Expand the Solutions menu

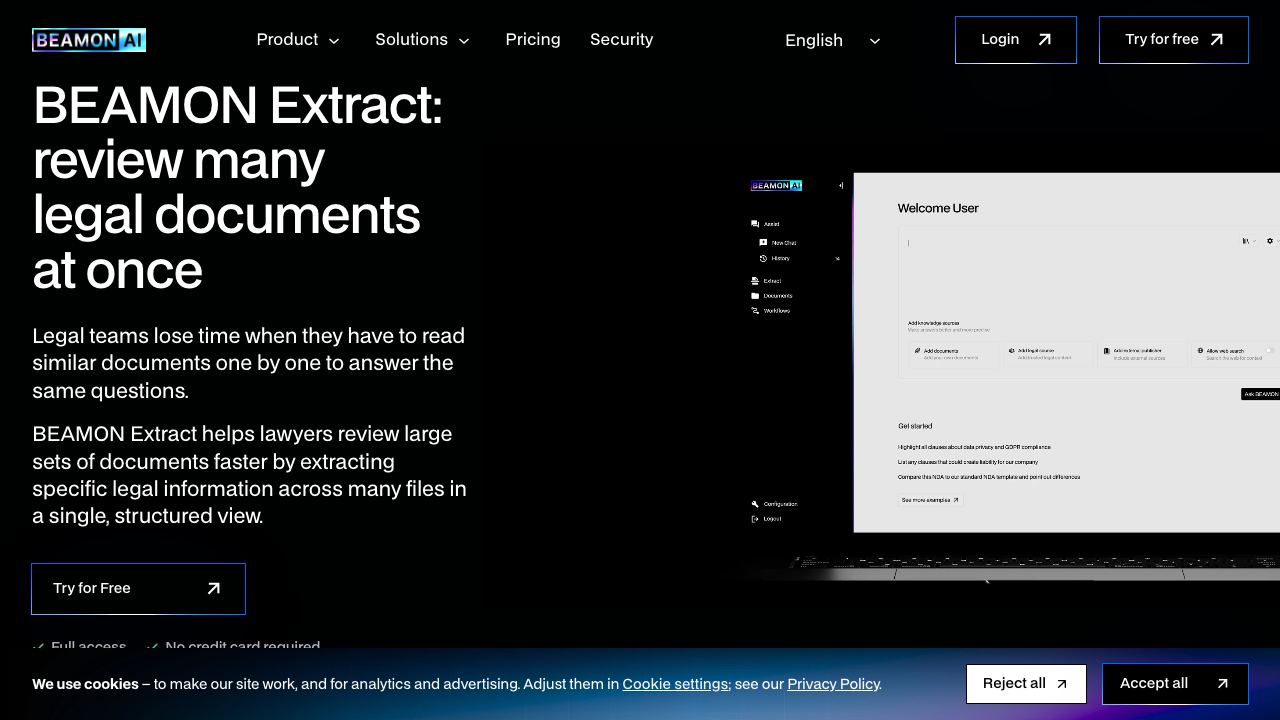point(422,40)
